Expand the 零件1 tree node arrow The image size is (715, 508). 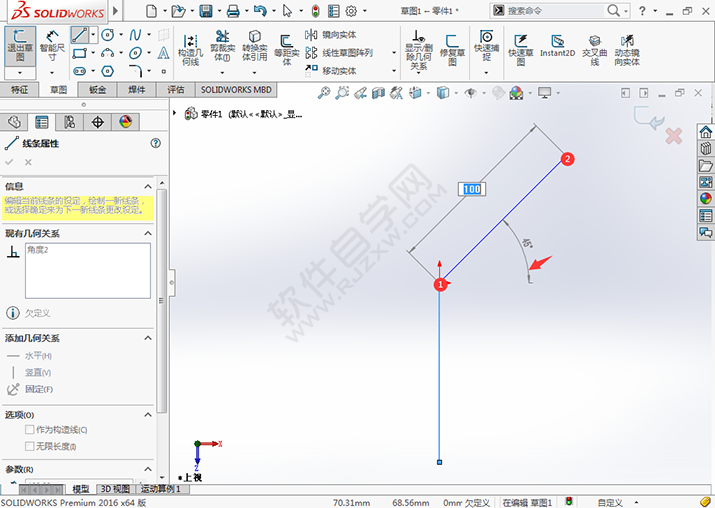pos(175,113)
